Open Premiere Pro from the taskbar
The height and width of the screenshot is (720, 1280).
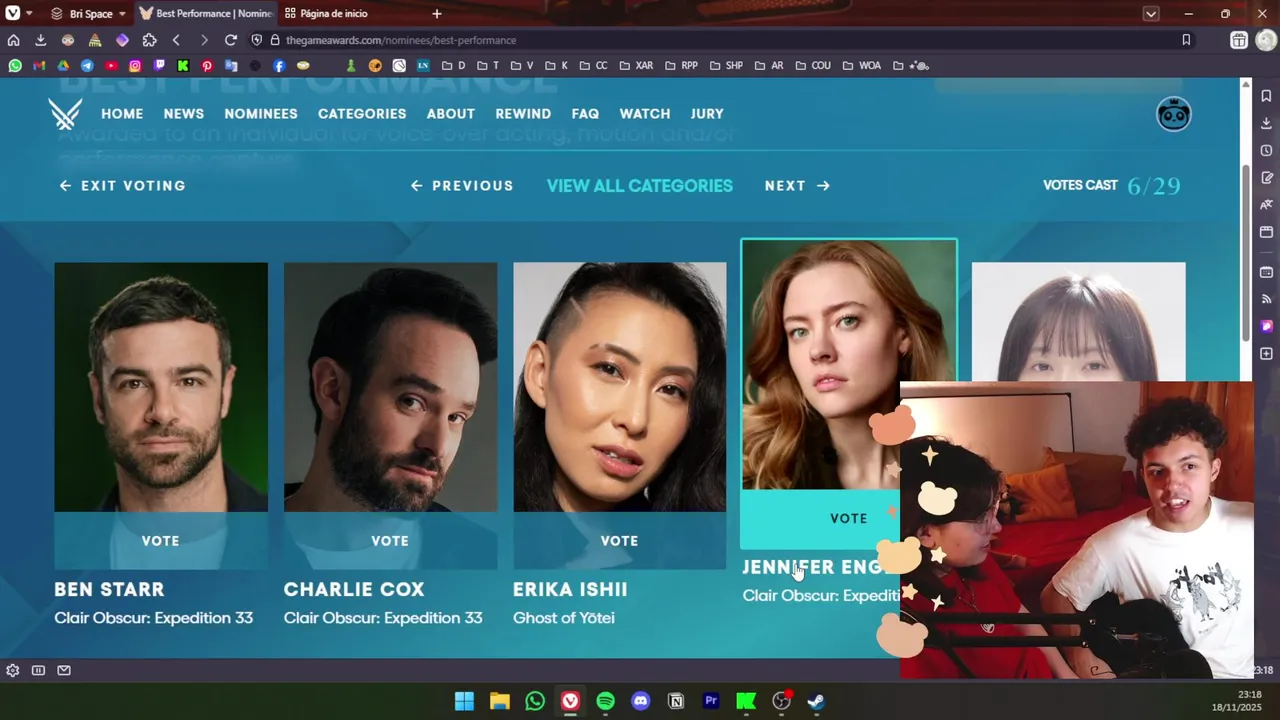(711, 701)
